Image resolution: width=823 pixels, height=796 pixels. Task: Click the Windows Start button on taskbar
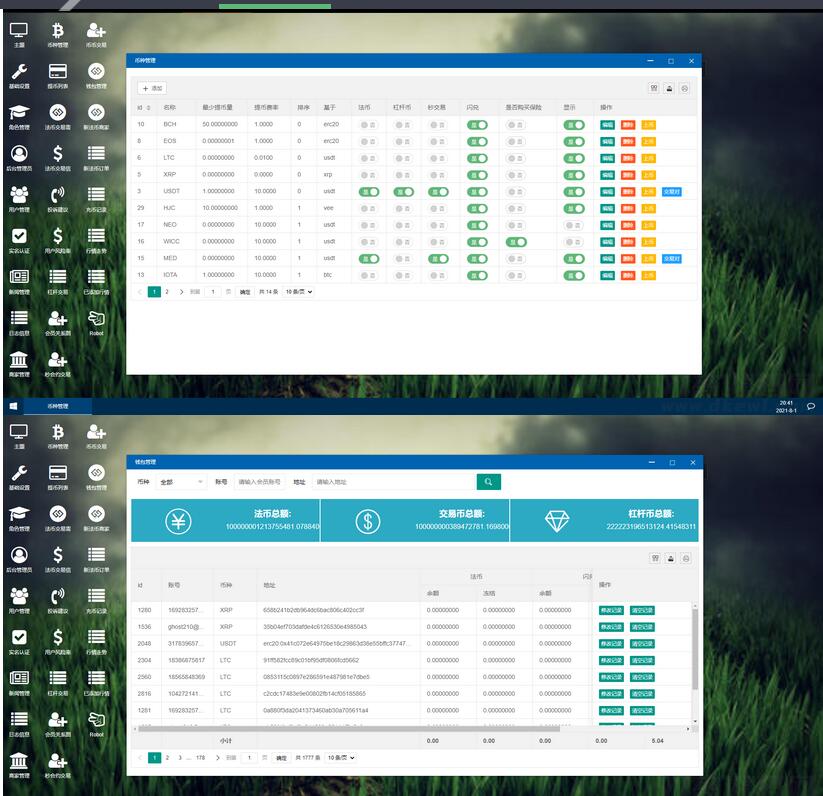coord(12,406)
